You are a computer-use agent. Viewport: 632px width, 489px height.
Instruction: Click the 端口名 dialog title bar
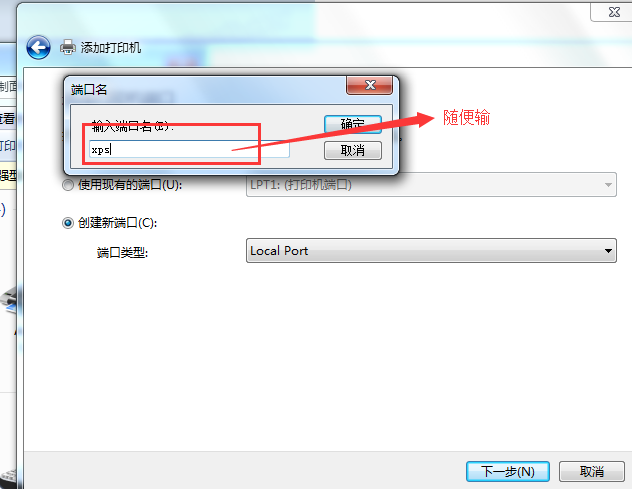(x=206, y=89)
